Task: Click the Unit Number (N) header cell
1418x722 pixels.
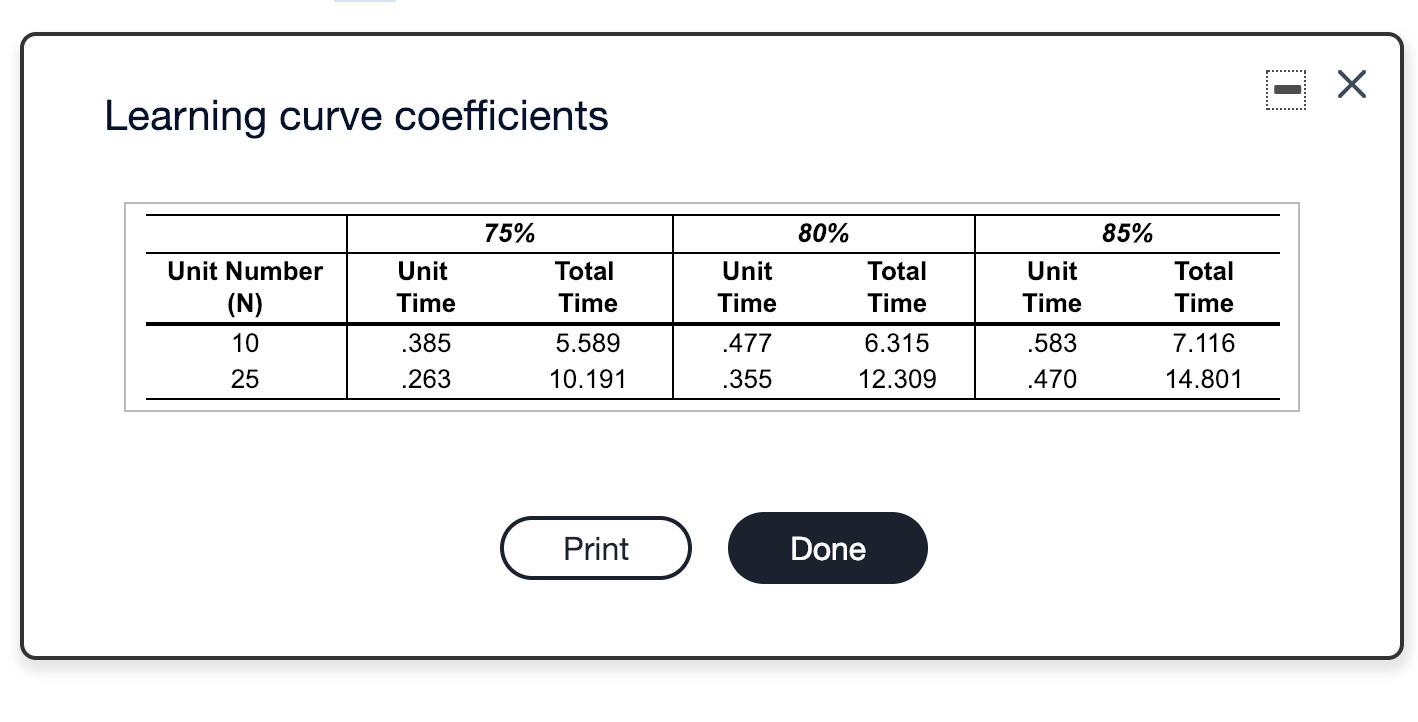Action: (245, 287)
